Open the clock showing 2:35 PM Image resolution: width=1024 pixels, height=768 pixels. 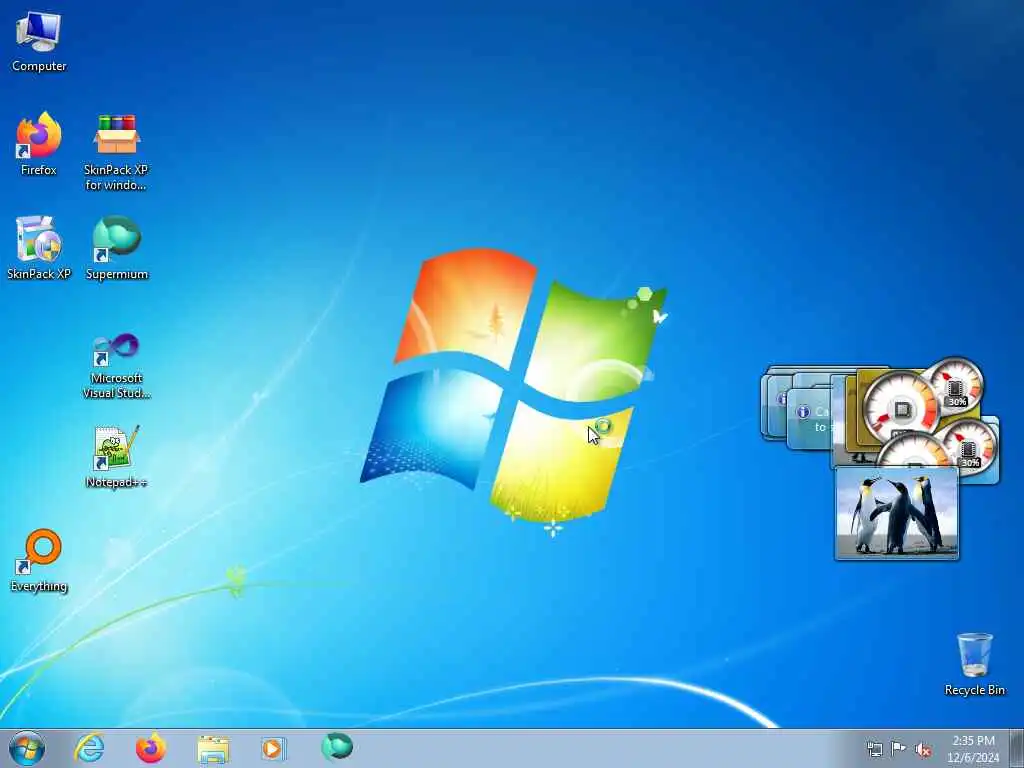click(973, 741)
